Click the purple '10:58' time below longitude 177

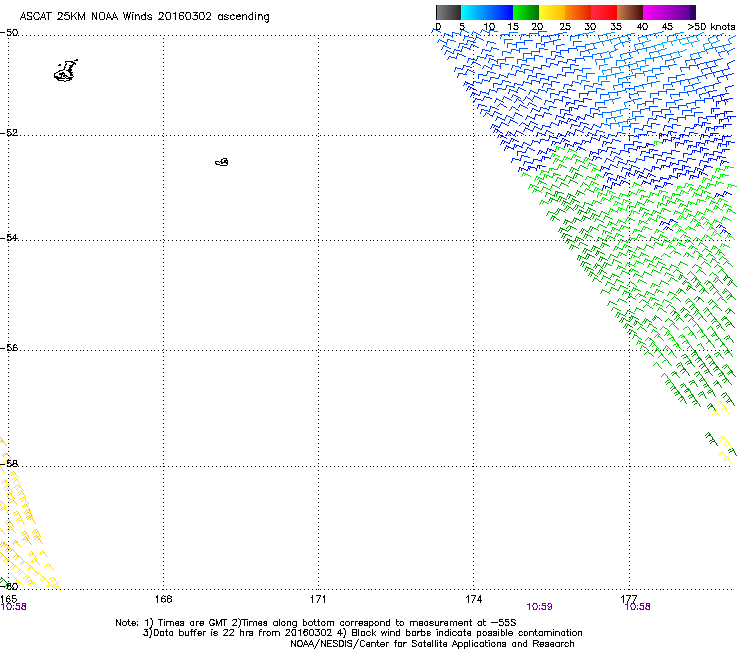point(637,607)
